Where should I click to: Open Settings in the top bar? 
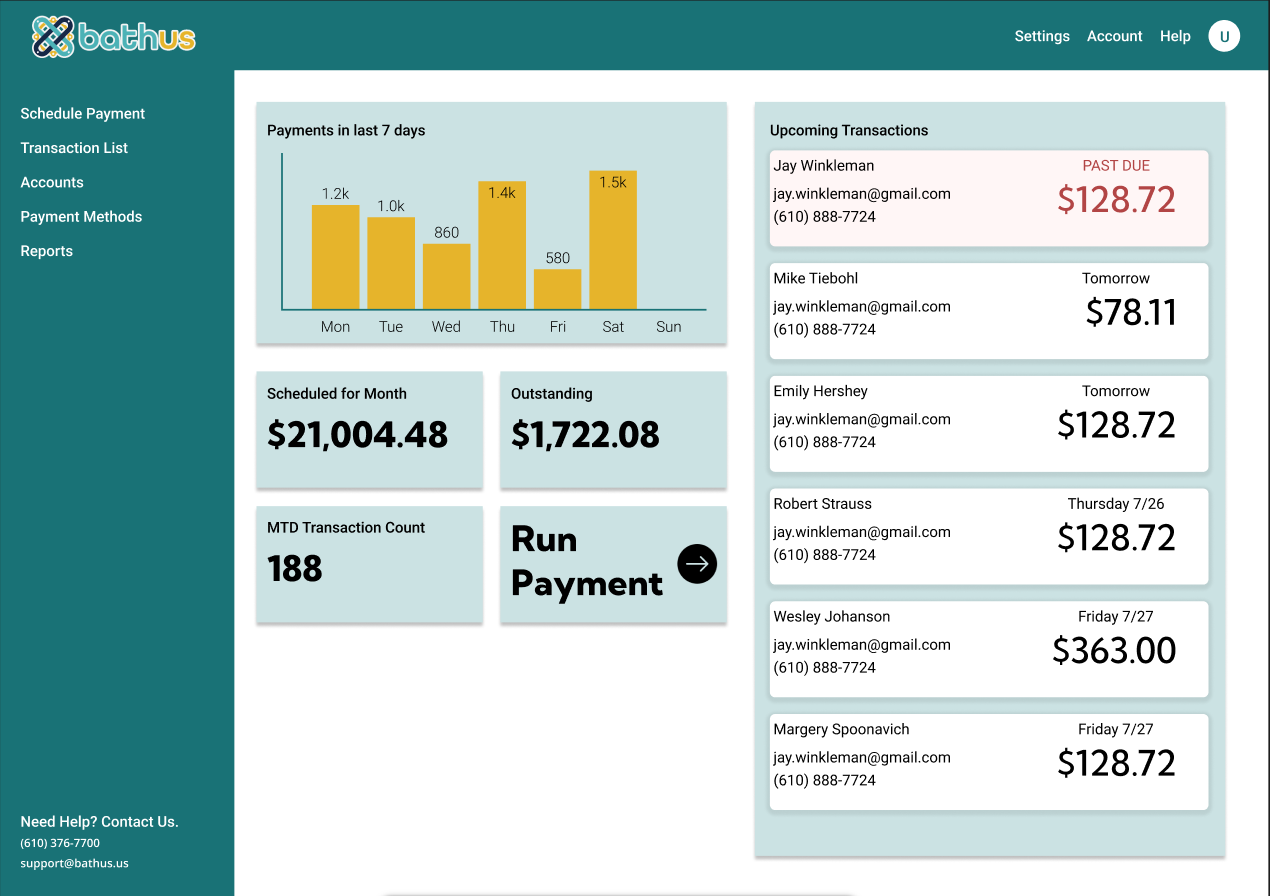(x=1042, y=36)
